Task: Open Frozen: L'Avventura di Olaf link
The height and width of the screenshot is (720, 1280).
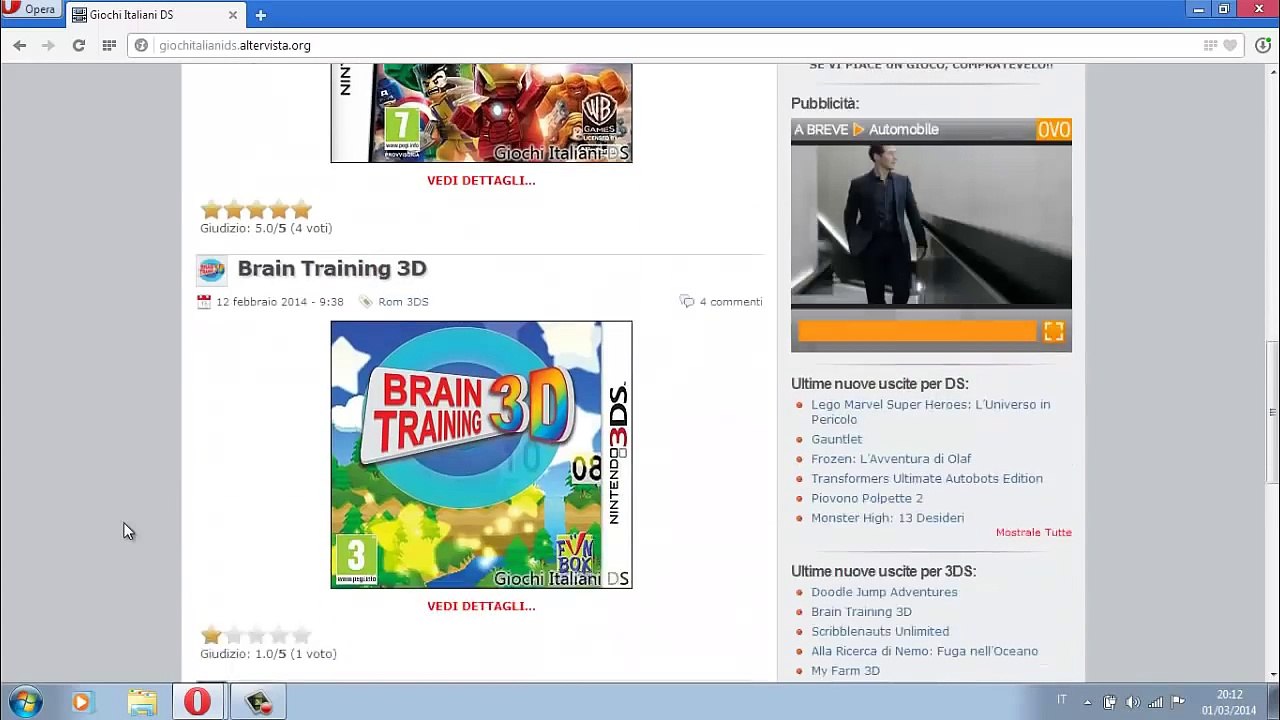Action: 891,459
